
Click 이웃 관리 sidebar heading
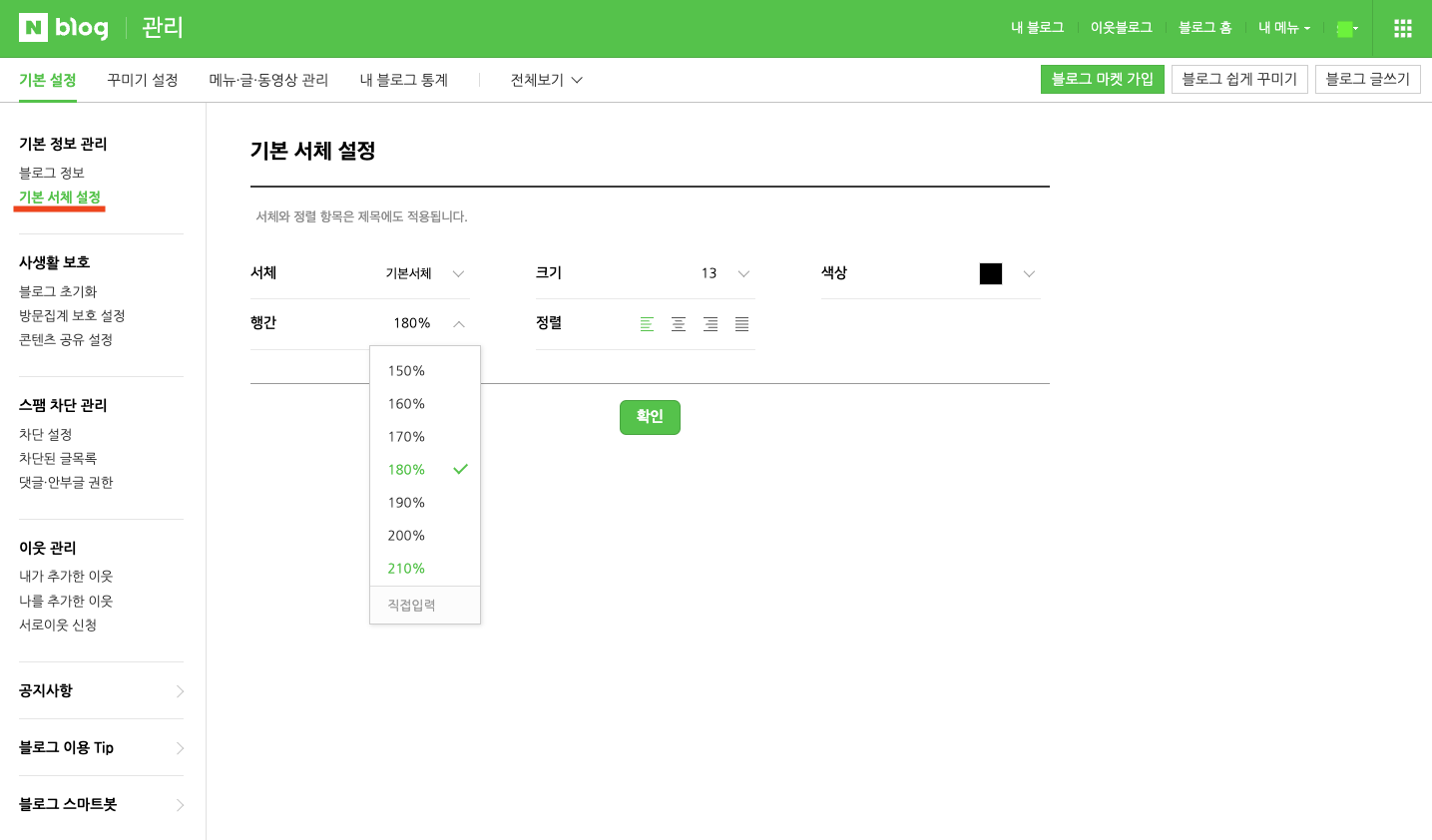tap(48, 548)
